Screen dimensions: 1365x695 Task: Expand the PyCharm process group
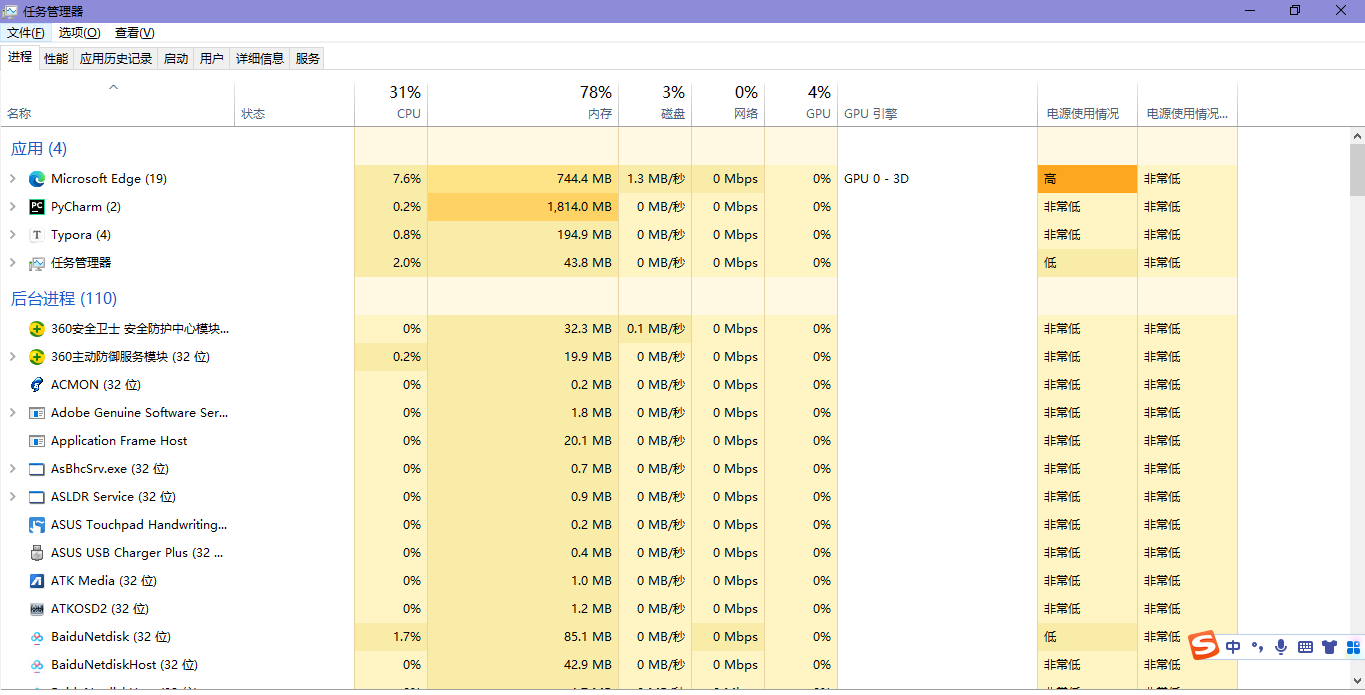click(x=13, y=207)
